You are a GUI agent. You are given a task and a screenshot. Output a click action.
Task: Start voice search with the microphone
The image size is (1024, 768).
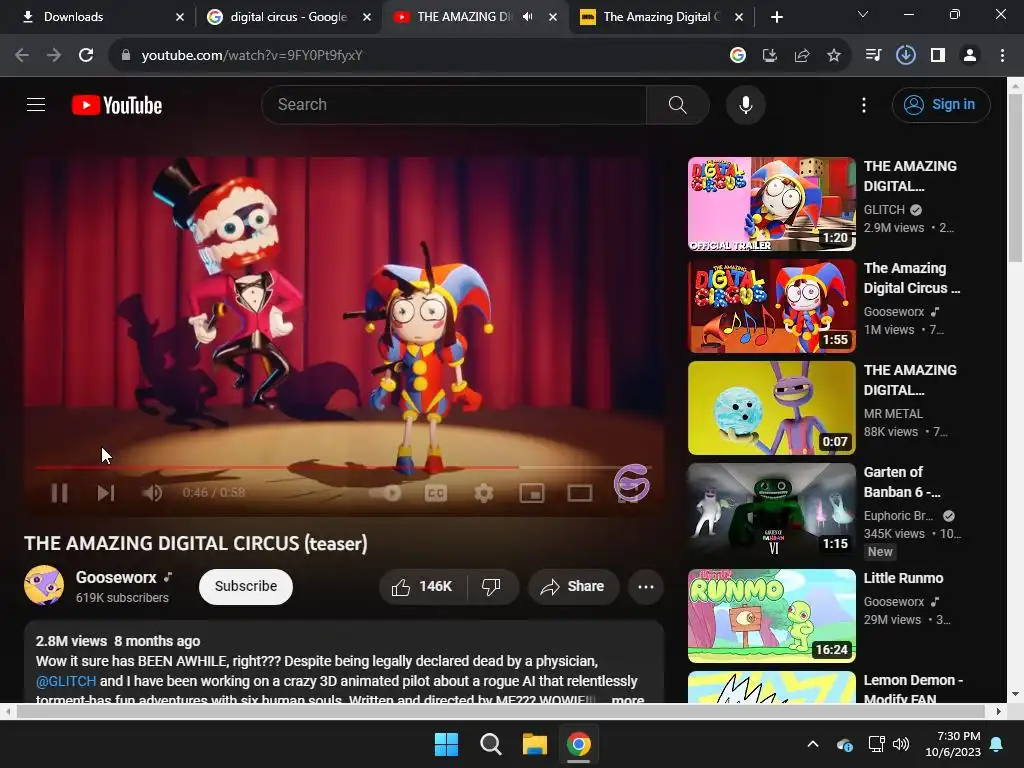[x=745, y=104]
